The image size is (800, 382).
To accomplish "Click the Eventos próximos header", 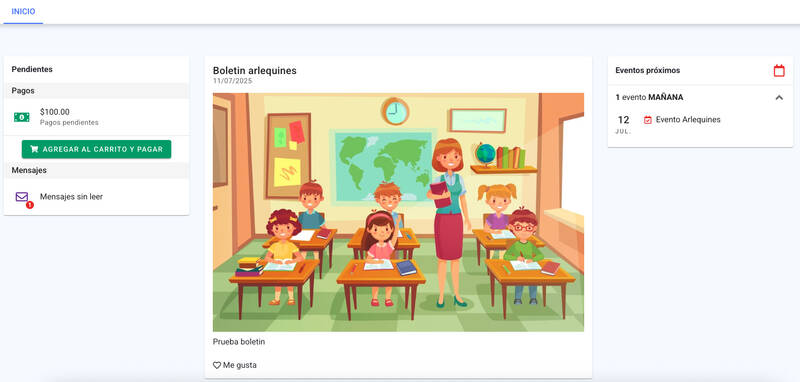I will tap(647, 70).
